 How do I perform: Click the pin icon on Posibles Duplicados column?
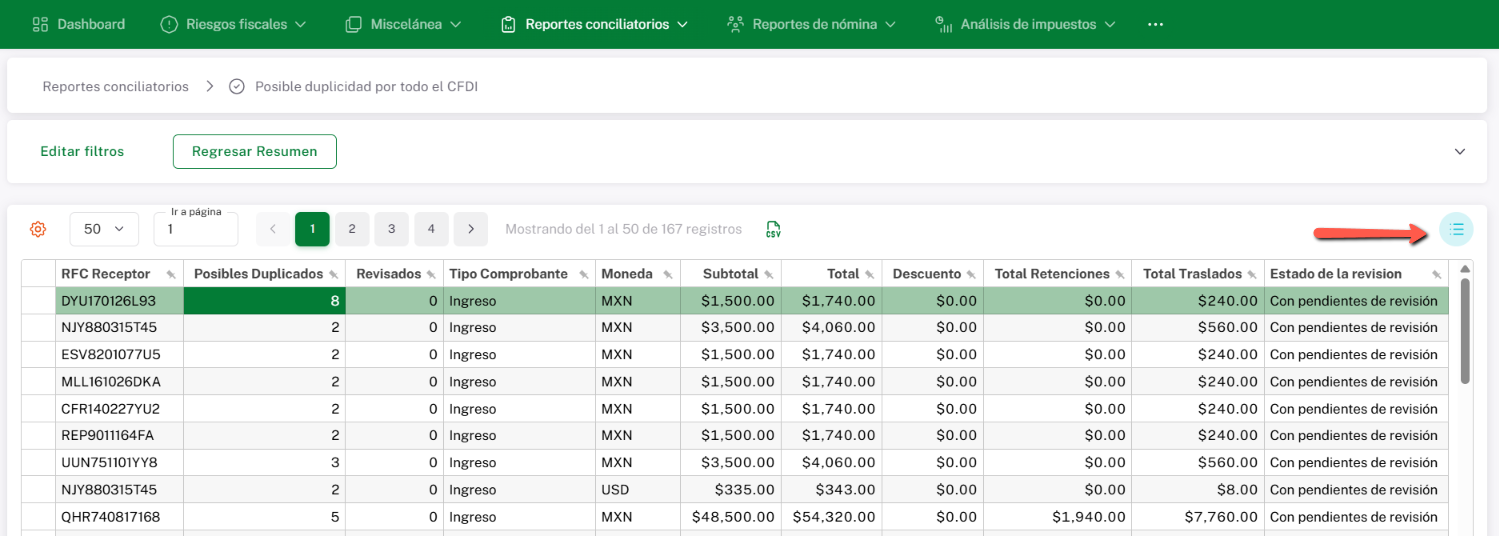point(333,274)
